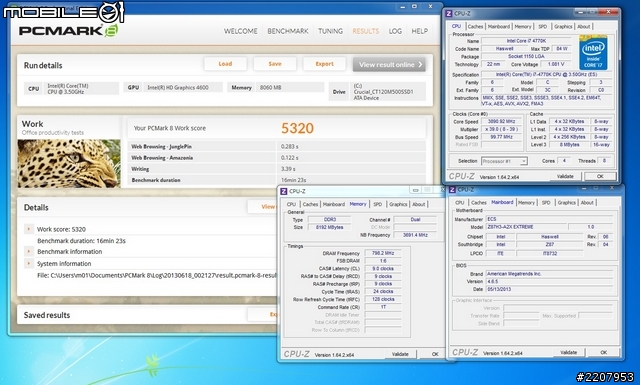The height and width of the screenshot is (385, 640).
Task: Click the Intel Core i7 badge in CPU-Z
Action: coord(593,53)
